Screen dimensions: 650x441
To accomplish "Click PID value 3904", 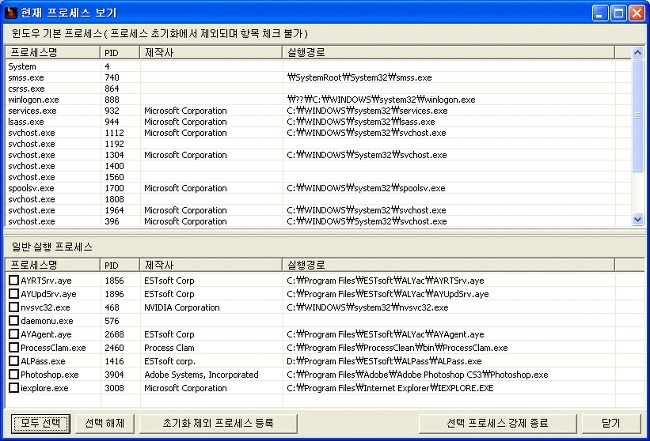I will 114,375.
